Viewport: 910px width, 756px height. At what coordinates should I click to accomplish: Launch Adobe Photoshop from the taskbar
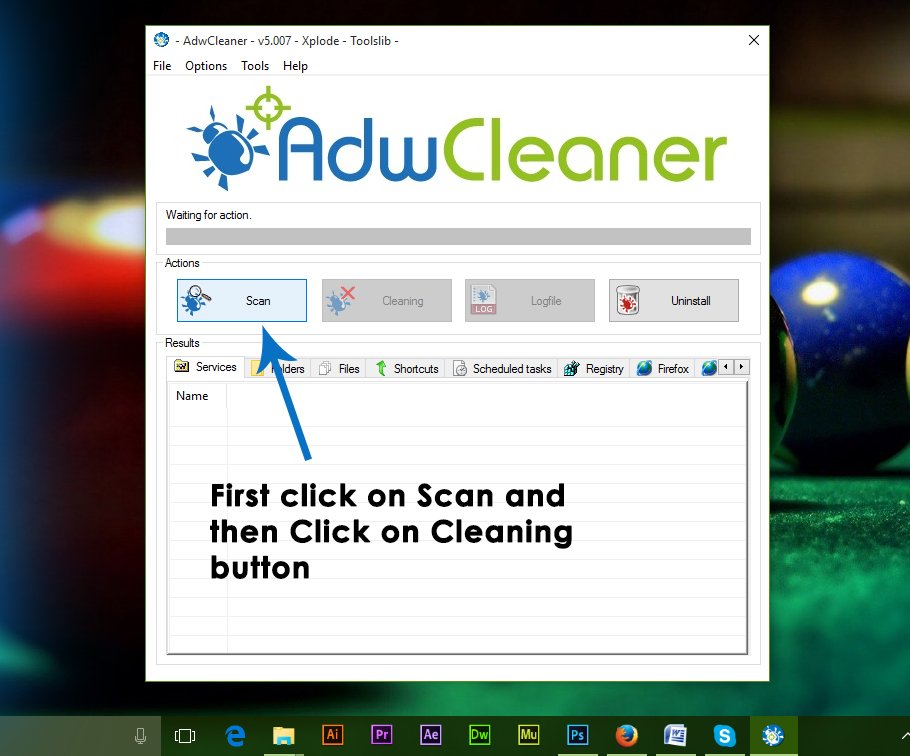pyautogui.click(x=577, y=735)
